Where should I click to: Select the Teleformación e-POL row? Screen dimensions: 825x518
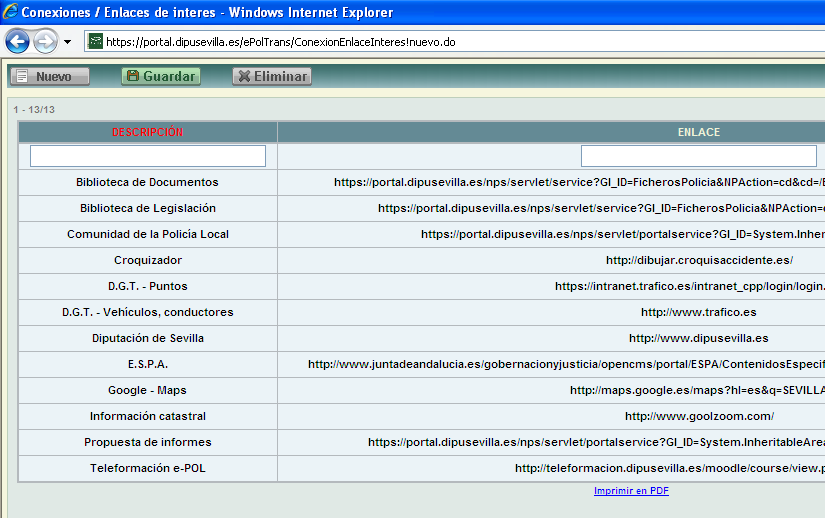coord(147,468)
